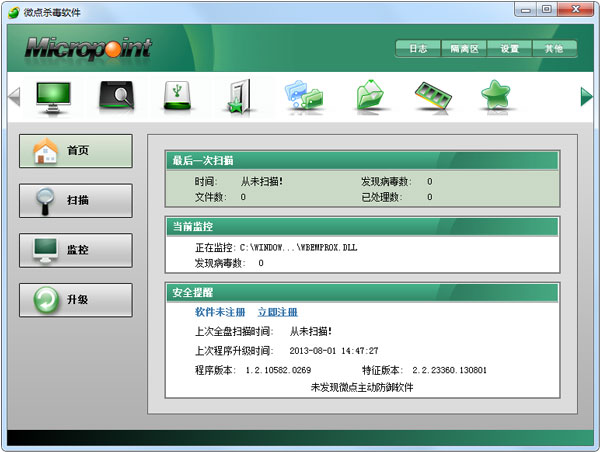Select the blue and green shared folders icon
Viewport: 600px width, 452px height.
pos(304,96)
